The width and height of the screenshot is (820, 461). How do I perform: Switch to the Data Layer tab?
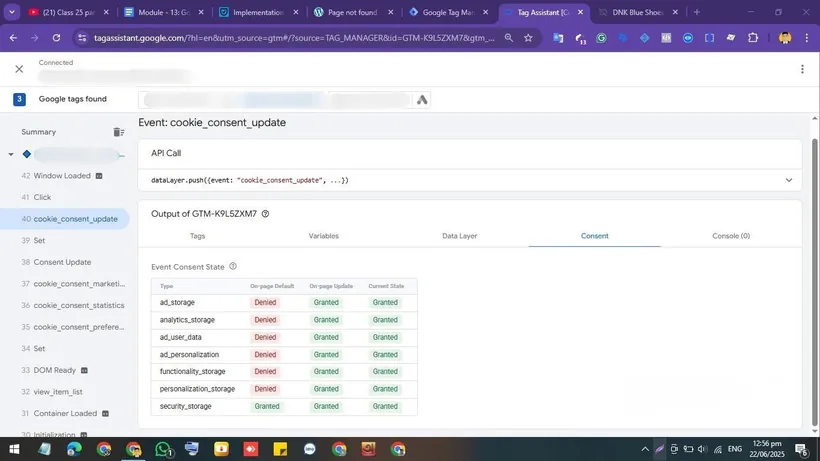(459, 236)
